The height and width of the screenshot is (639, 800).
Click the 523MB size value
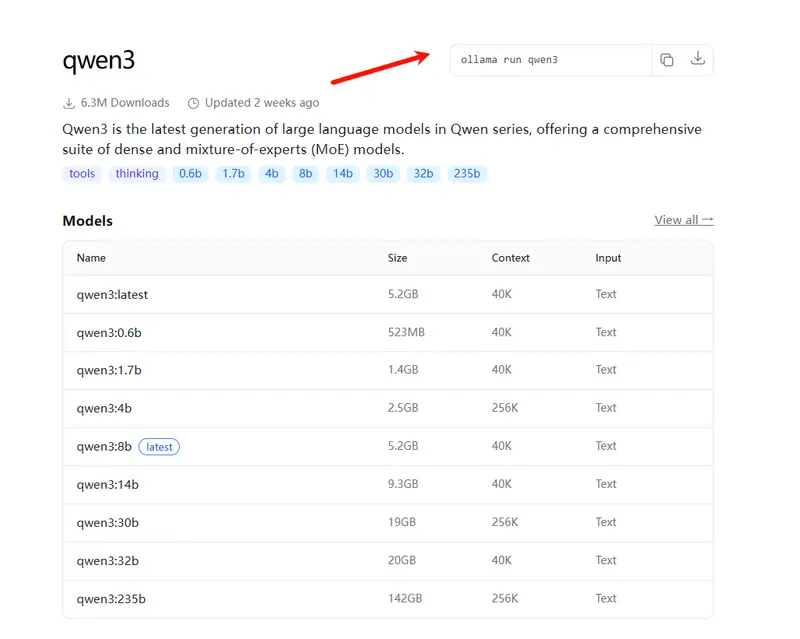coord(406,332)
